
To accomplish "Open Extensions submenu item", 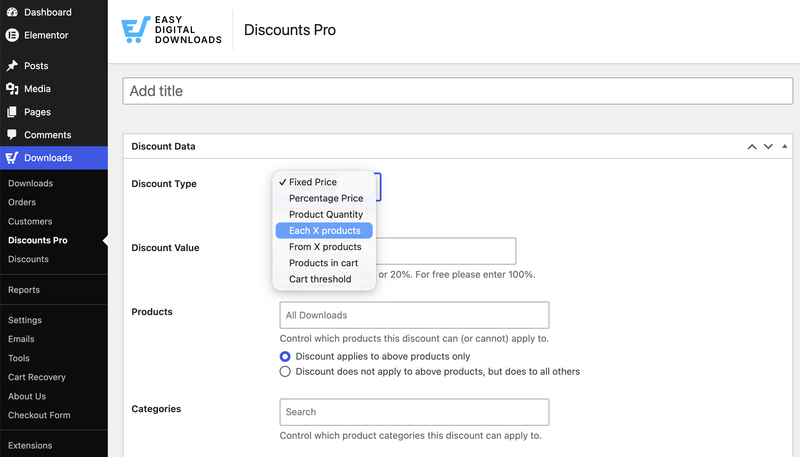I will pyautogui.click(x=30, y=445).
